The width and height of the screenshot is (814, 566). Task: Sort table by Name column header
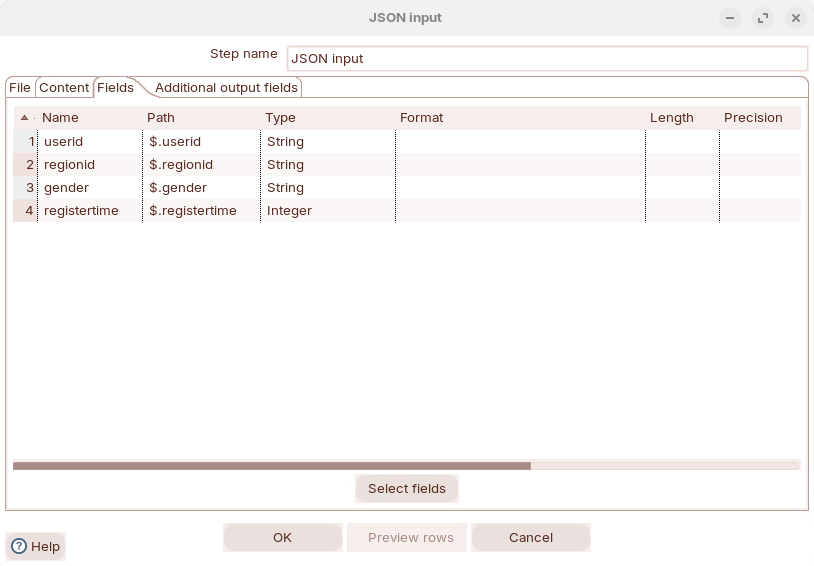point(88,118)
